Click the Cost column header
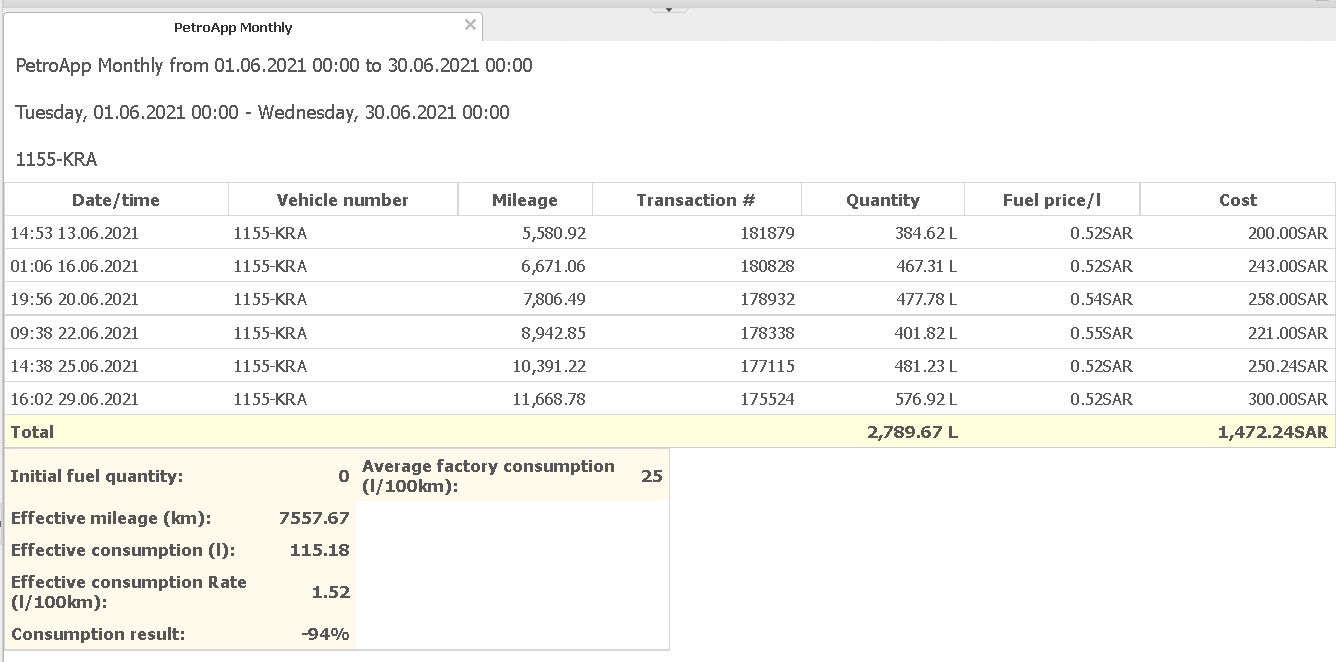Image resolution: width=1336 pixels, height=662 pixels. [1237, 200]
